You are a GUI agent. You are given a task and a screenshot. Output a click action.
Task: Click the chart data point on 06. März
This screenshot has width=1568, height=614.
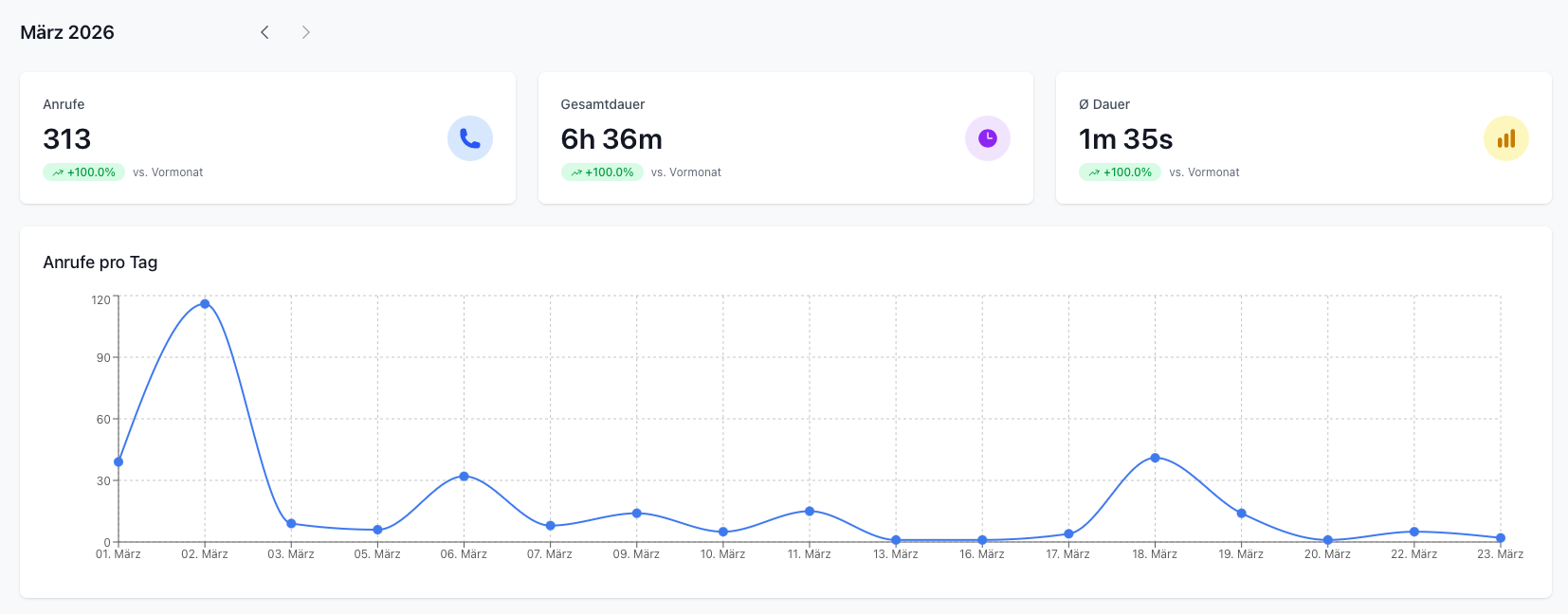click(x=464, y=477)
